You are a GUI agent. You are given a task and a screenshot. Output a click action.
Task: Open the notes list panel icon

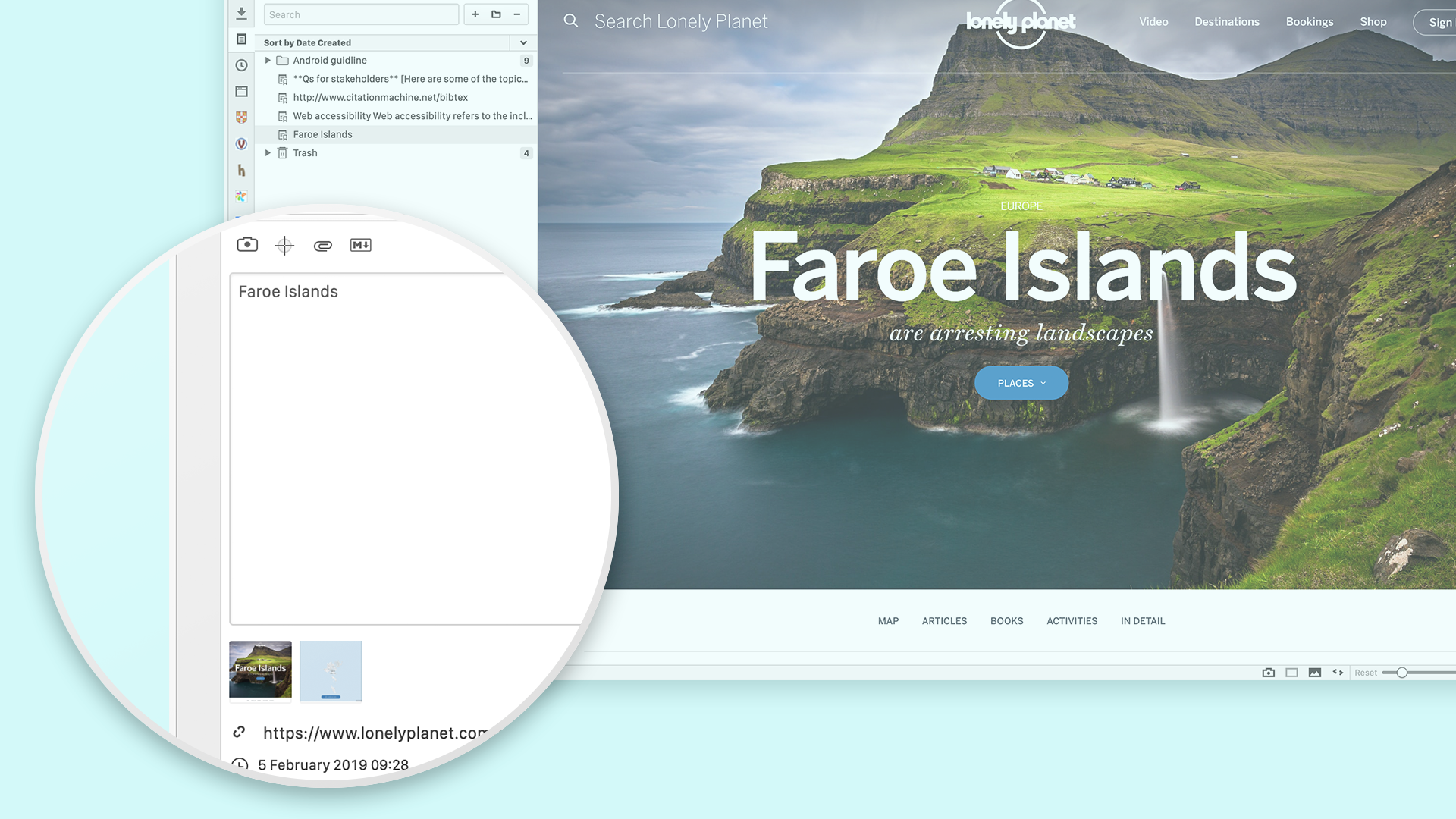coord(241,39)
